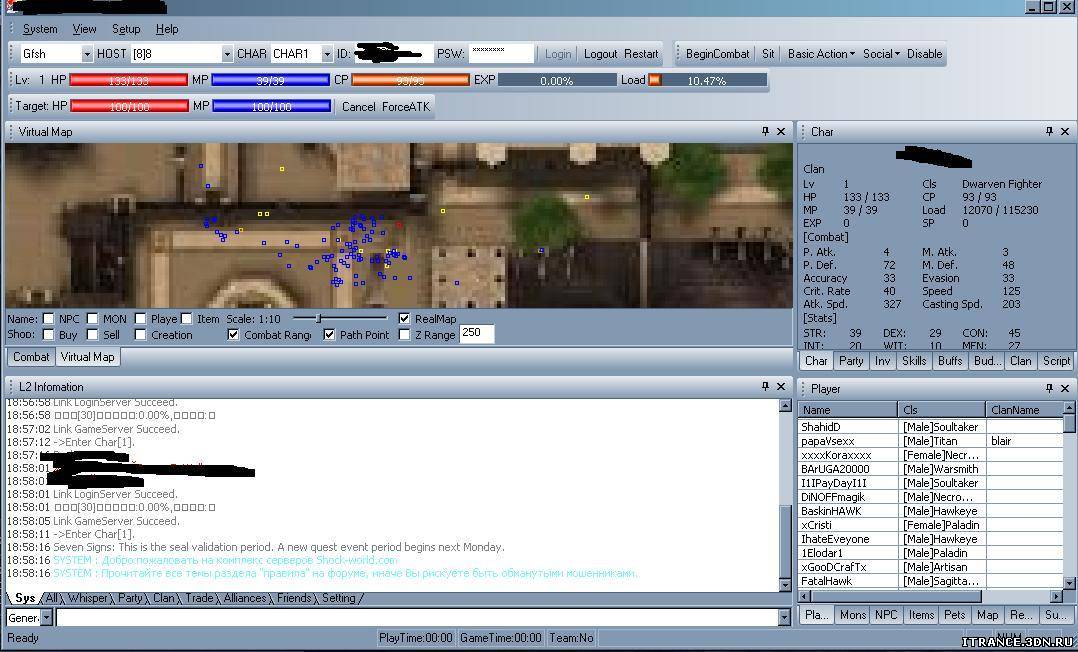Select player papaVsexx in the list
This screenshot has height=652, width=1078.
coord(931,441)
